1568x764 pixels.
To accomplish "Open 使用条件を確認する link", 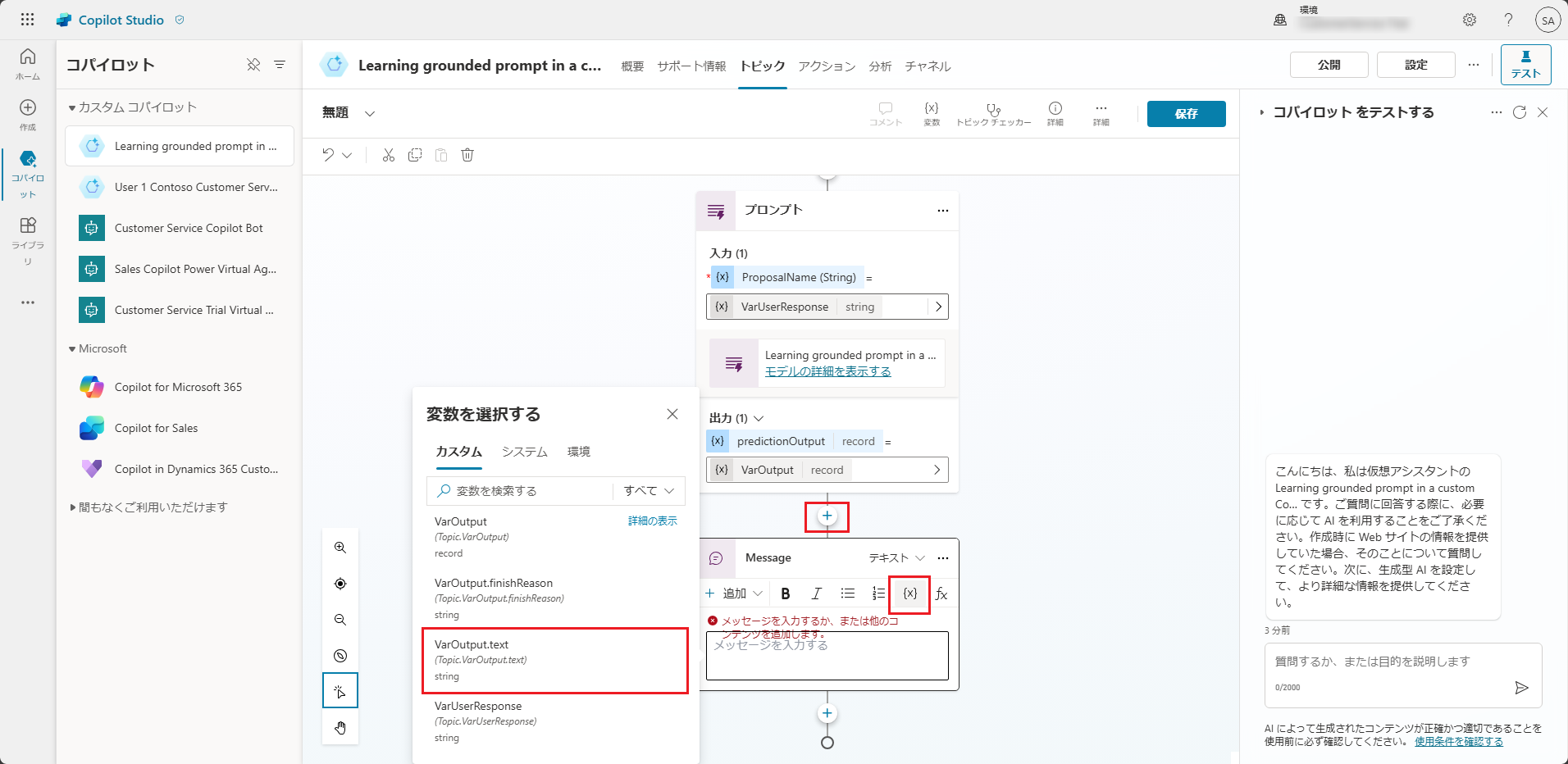I will click(1459, 742).
